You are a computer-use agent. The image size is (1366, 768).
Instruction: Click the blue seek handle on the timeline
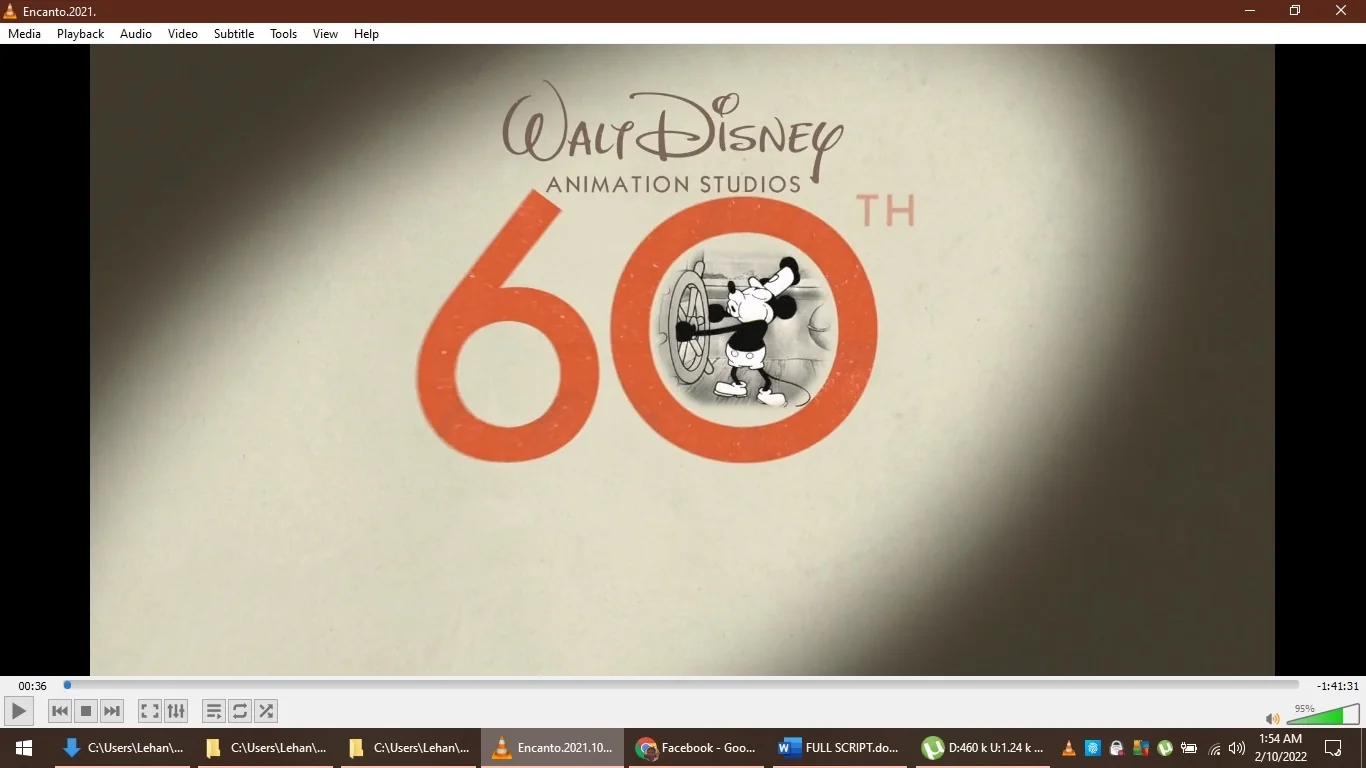[67, 685]
